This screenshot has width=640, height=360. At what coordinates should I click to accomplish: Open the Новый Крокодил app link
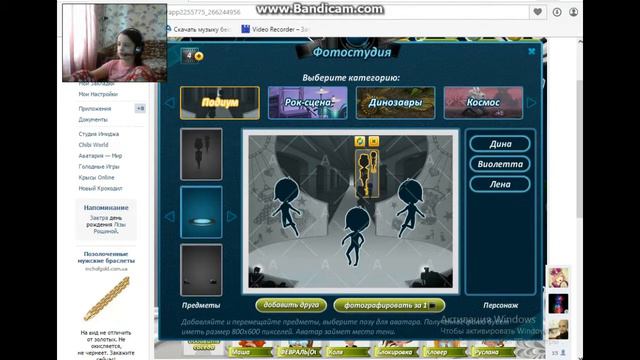click(100, 189)
